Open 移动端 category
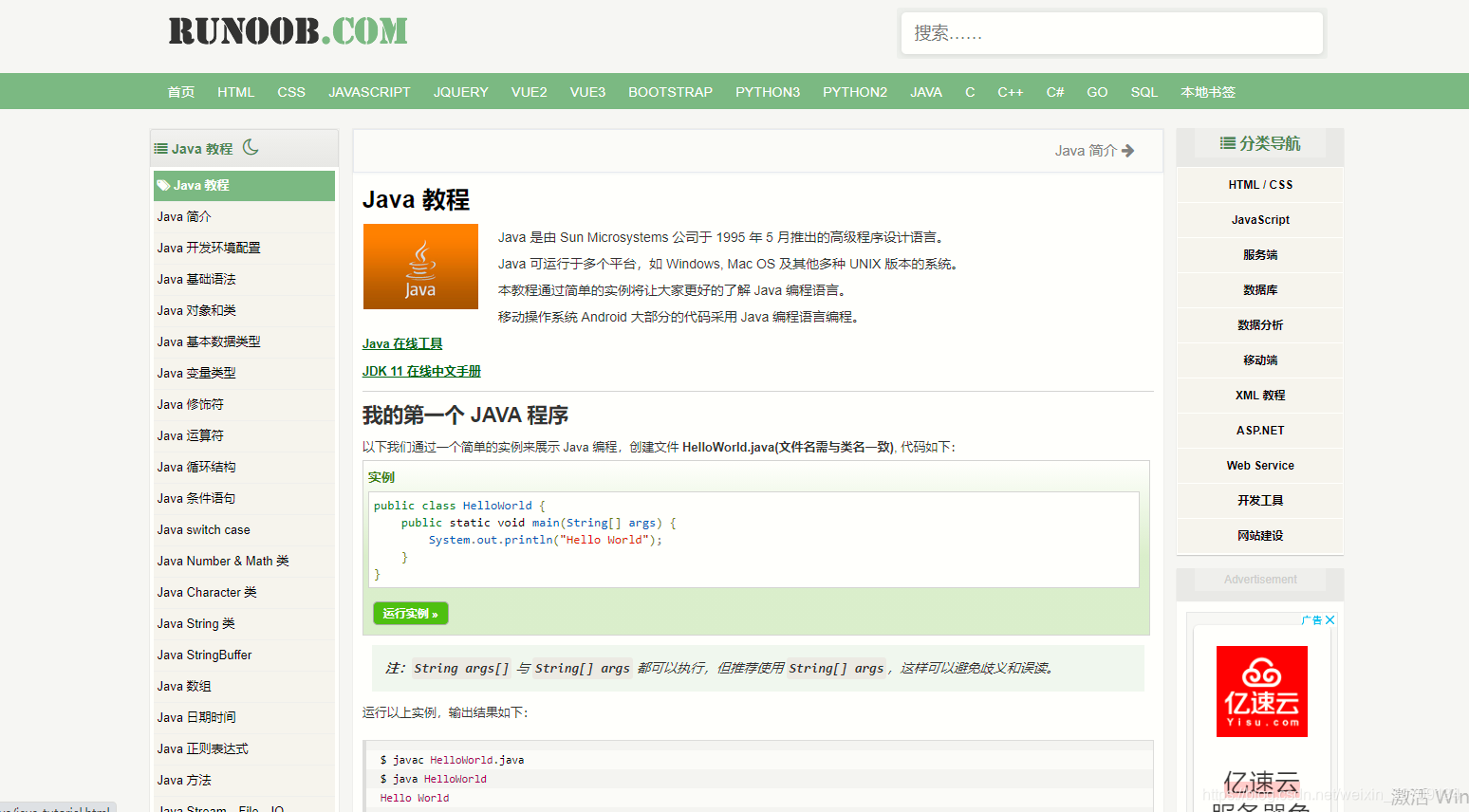The width and height of the screenshot is (1469, 812). pos(1260,360)
